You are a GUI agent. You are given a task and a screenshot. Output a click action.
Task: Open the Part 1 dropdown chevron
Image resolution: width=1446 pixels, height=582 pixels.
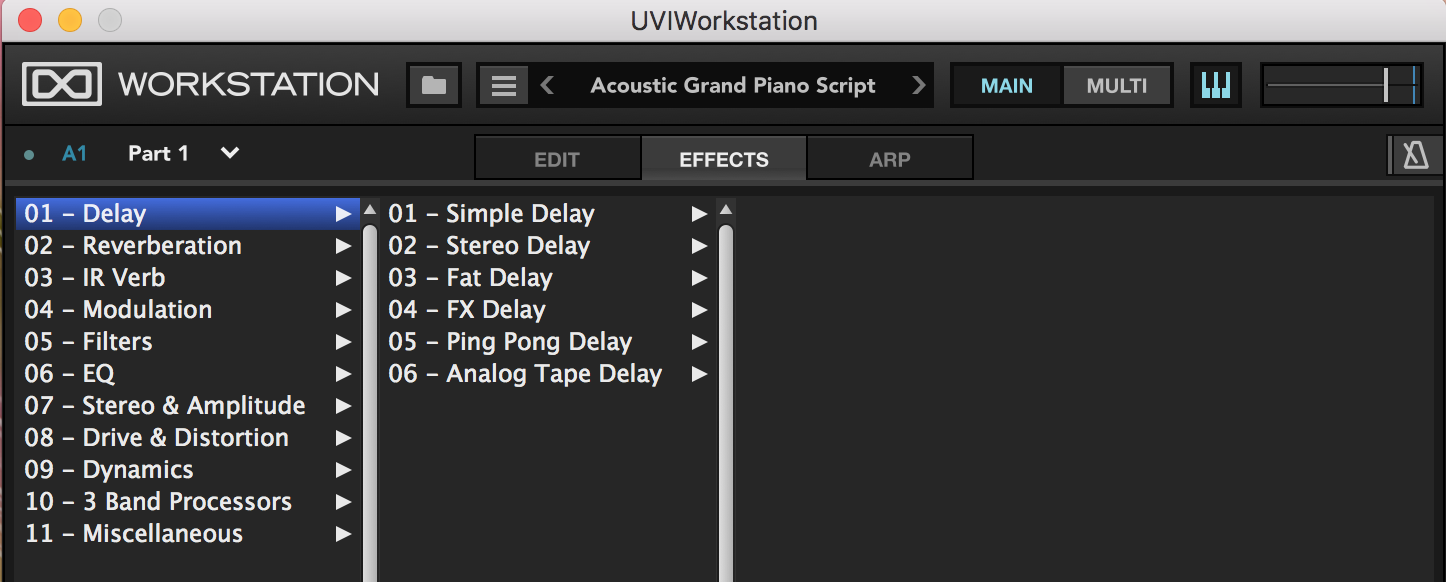click(230, 153)
